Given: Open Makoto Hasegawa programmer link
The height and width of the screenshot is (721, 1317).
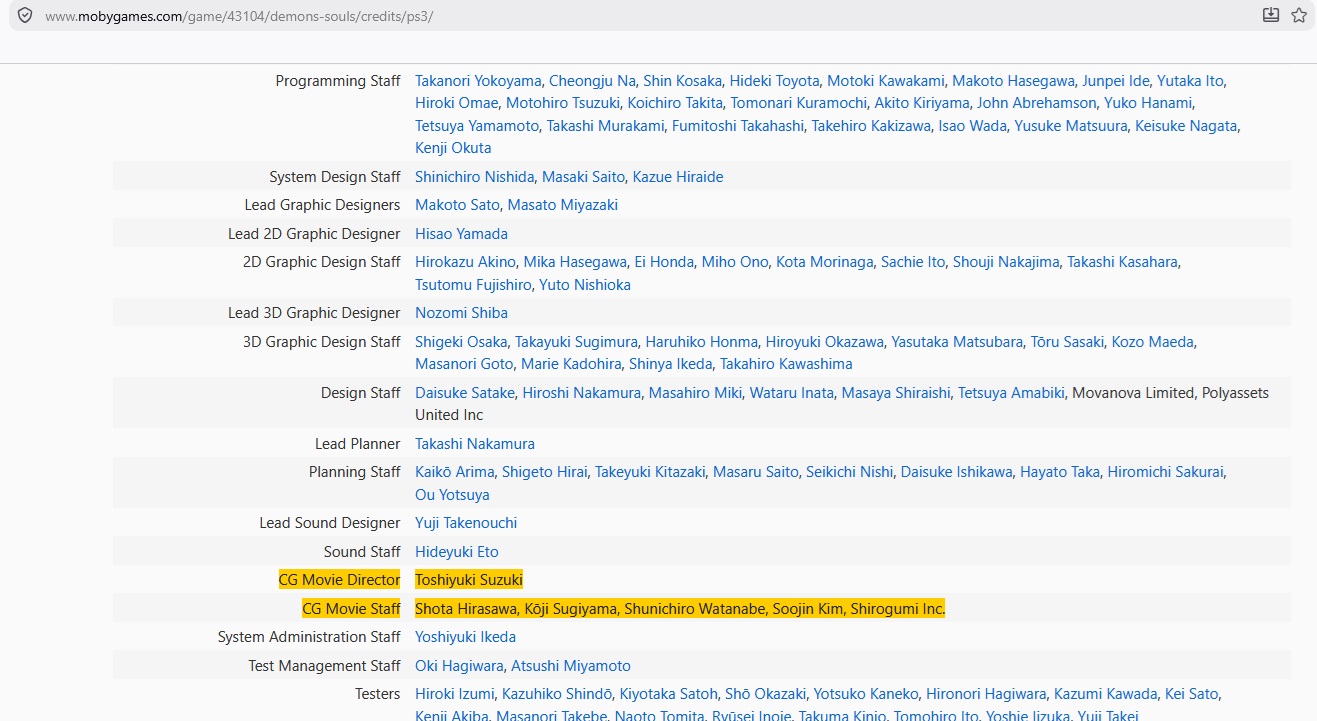Looking at the screenshot, I should [1013, 81].
